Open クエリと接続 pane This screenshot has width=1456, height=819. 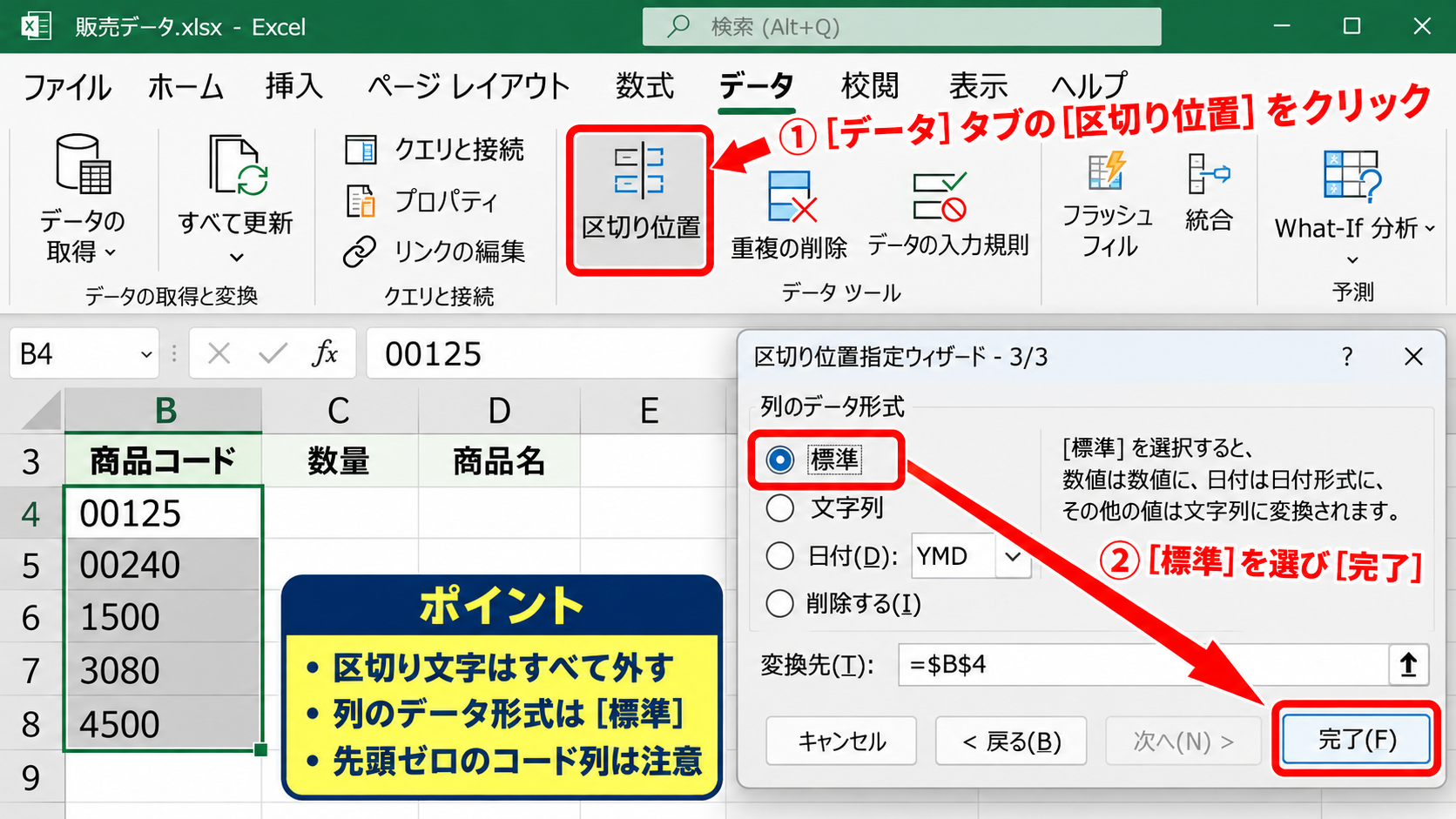[435, 149]
